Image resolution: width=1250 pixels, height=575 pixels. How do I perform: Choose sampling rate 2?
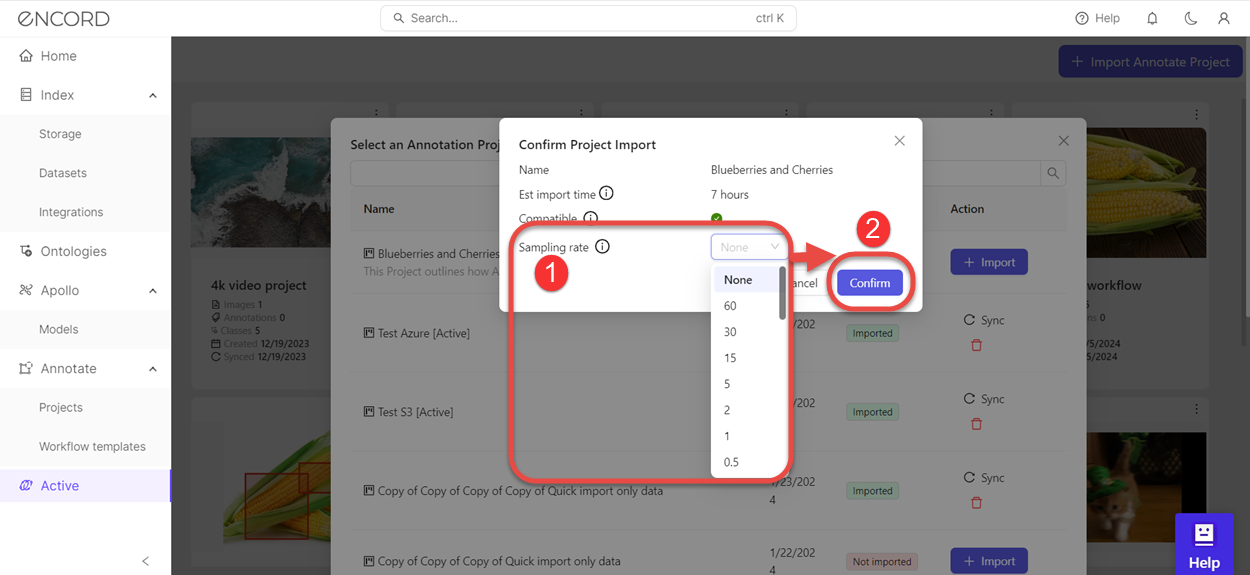coord(745,410)
